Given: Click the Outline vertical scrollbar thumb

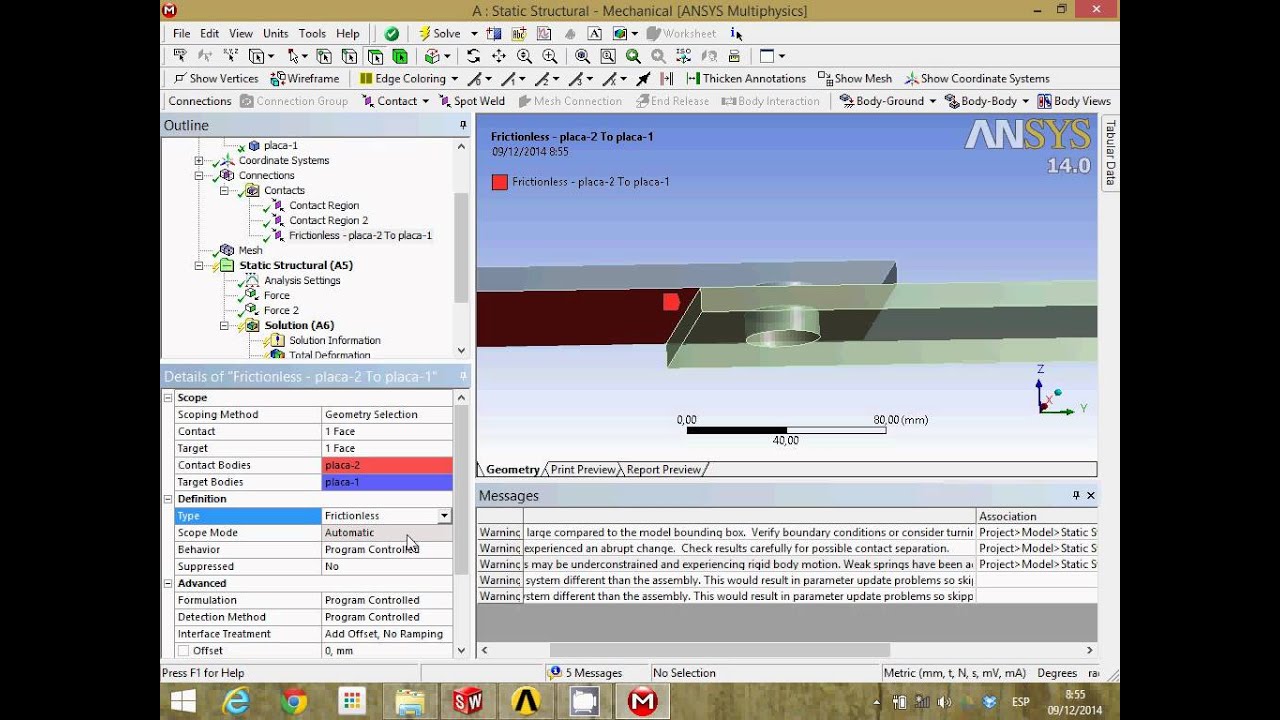Looking at the screenshot, I should 461,247.
